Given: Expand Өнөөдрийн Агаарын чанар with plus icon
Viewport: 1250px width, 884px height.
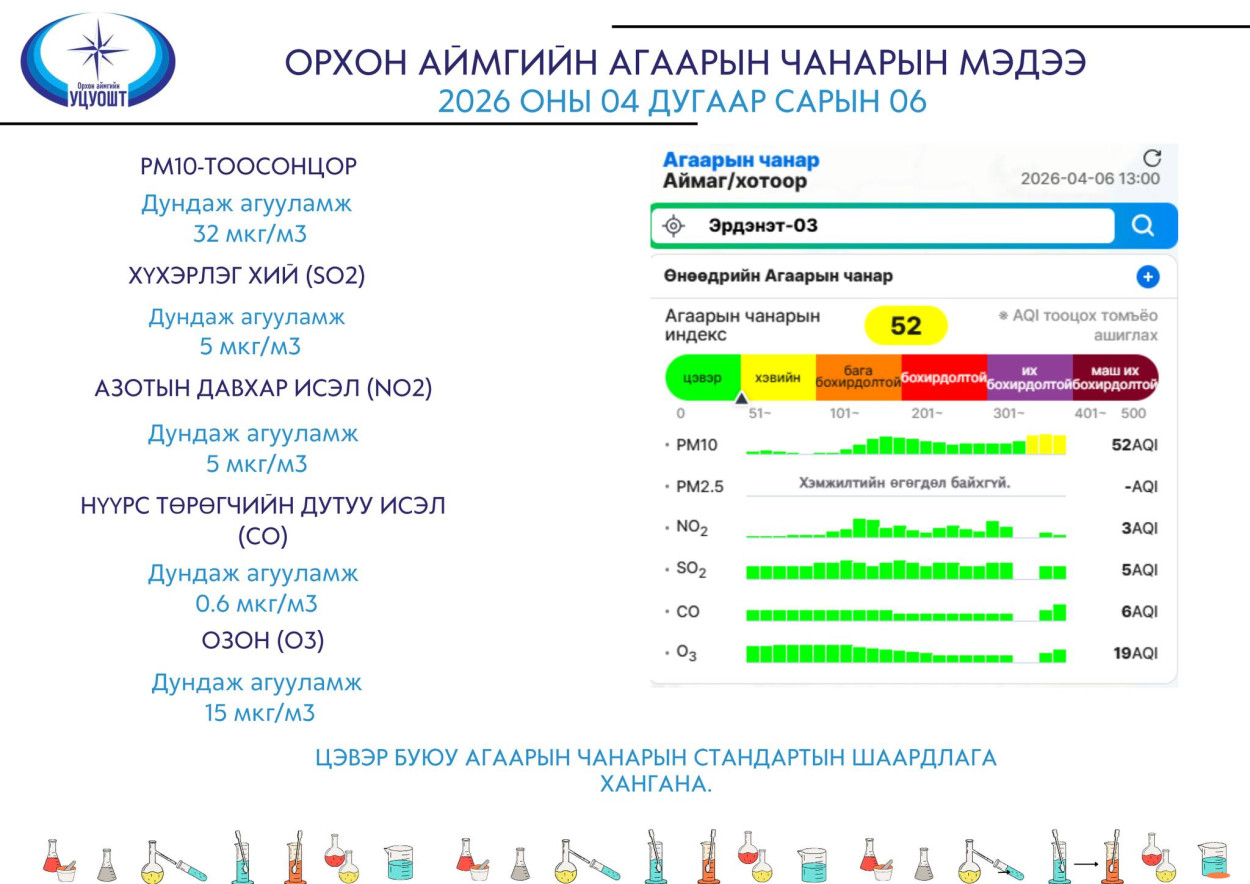Looking at the screenshot, I should pyautogui.click(x=1147, y=277).
